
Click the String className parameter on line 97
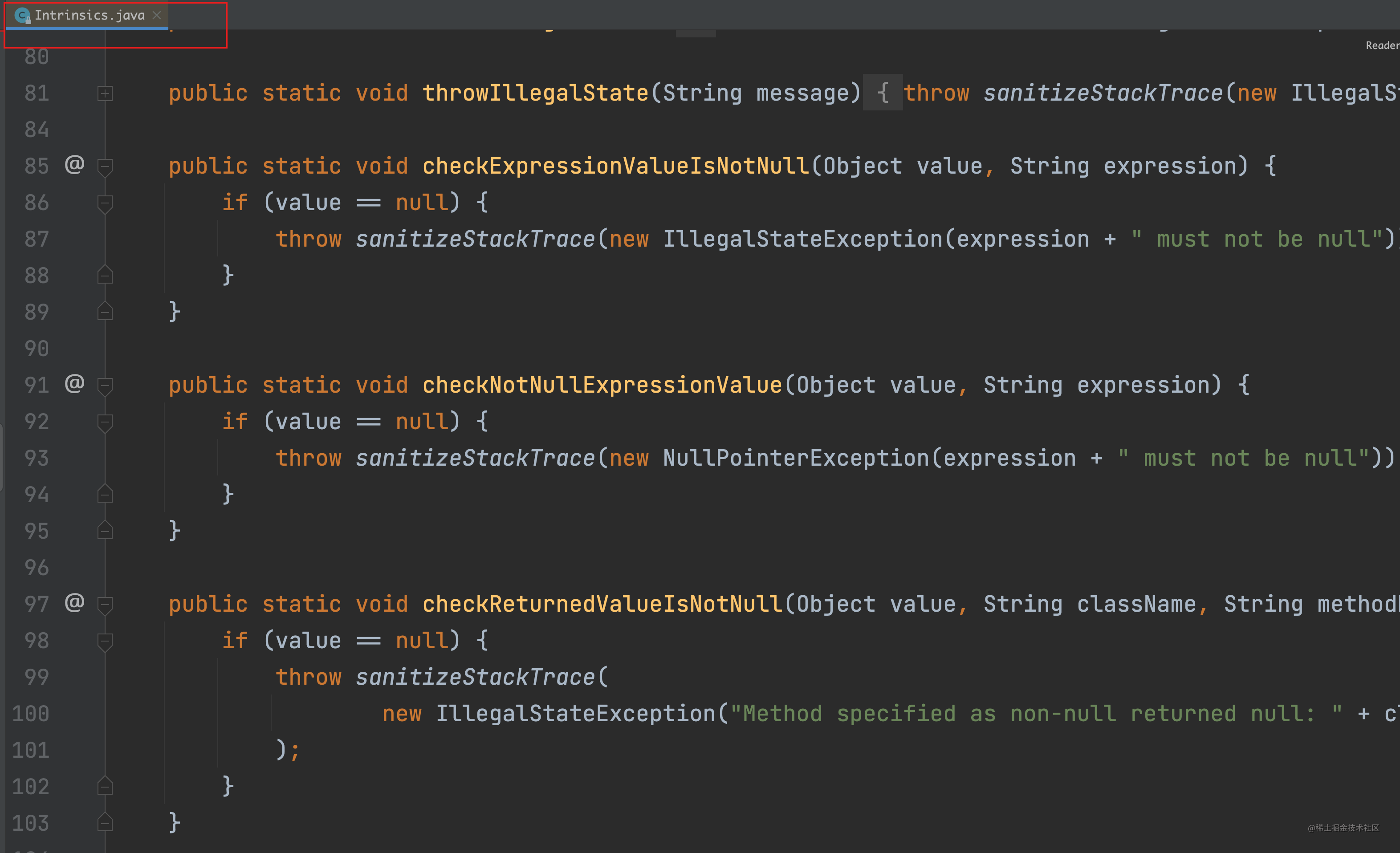coord(1089,604)
